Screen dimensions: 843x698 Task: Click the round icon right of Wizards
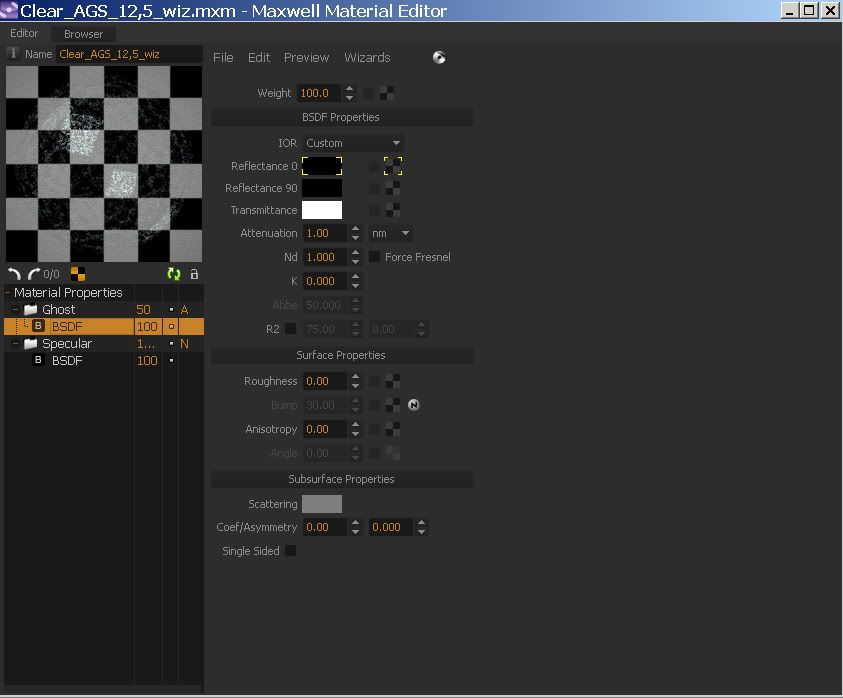(439, 57)
